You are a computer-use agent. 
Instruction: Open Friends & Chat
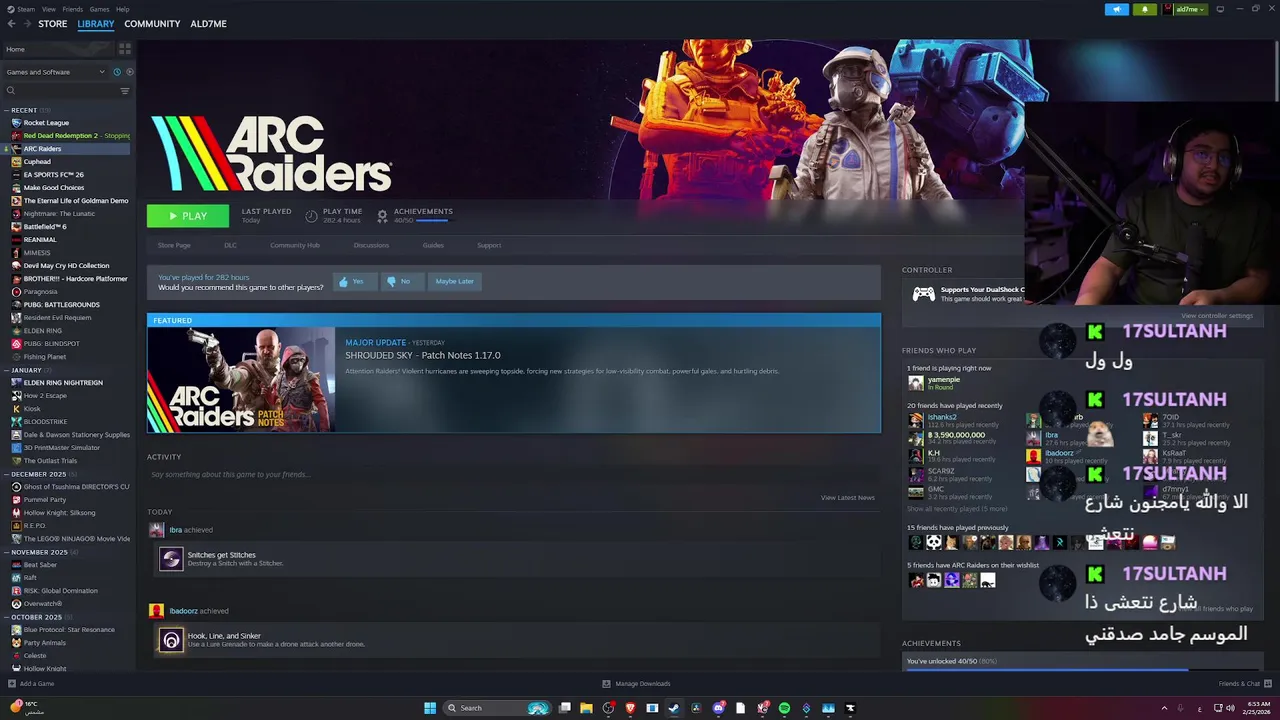coord(1243,684)
